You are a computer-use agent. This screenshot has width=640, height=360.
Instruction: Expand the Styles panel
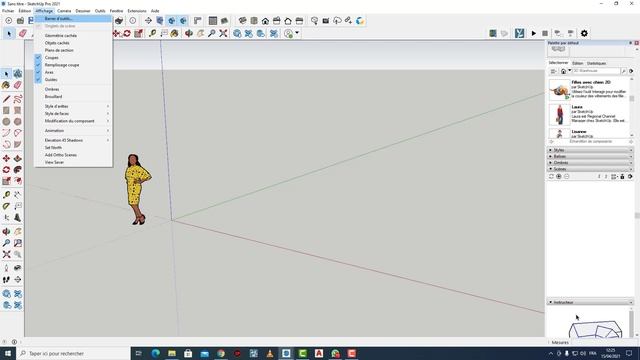(590, 150)
